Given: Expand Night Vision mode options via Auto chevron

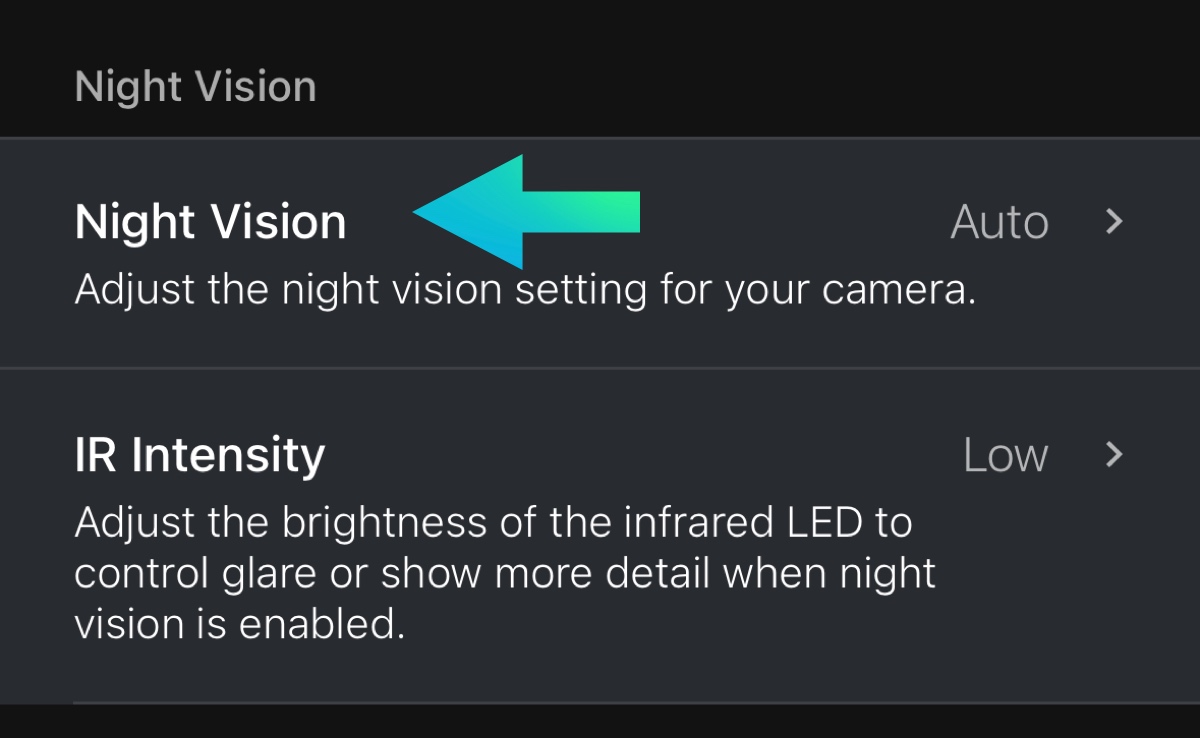Looking at the screenshot, I should [x=1114, y=222].
